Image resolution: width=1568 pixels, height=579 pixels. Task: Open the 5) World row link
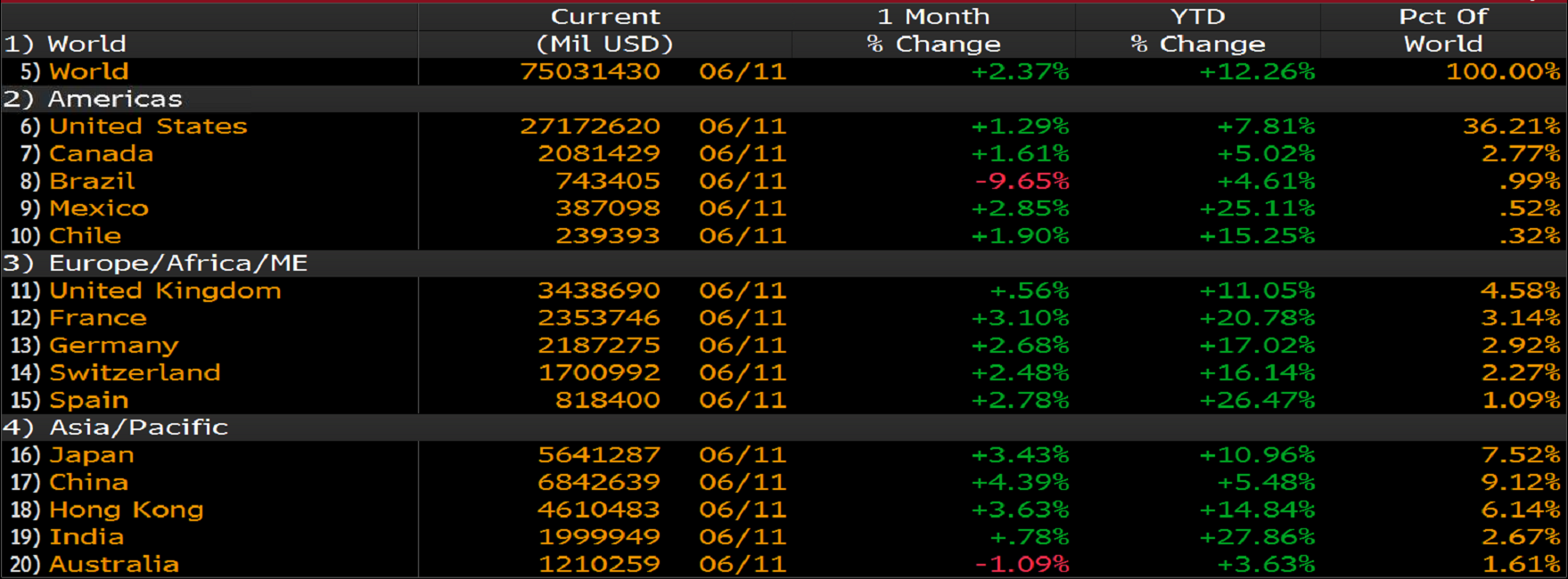(x=88, y=71)
